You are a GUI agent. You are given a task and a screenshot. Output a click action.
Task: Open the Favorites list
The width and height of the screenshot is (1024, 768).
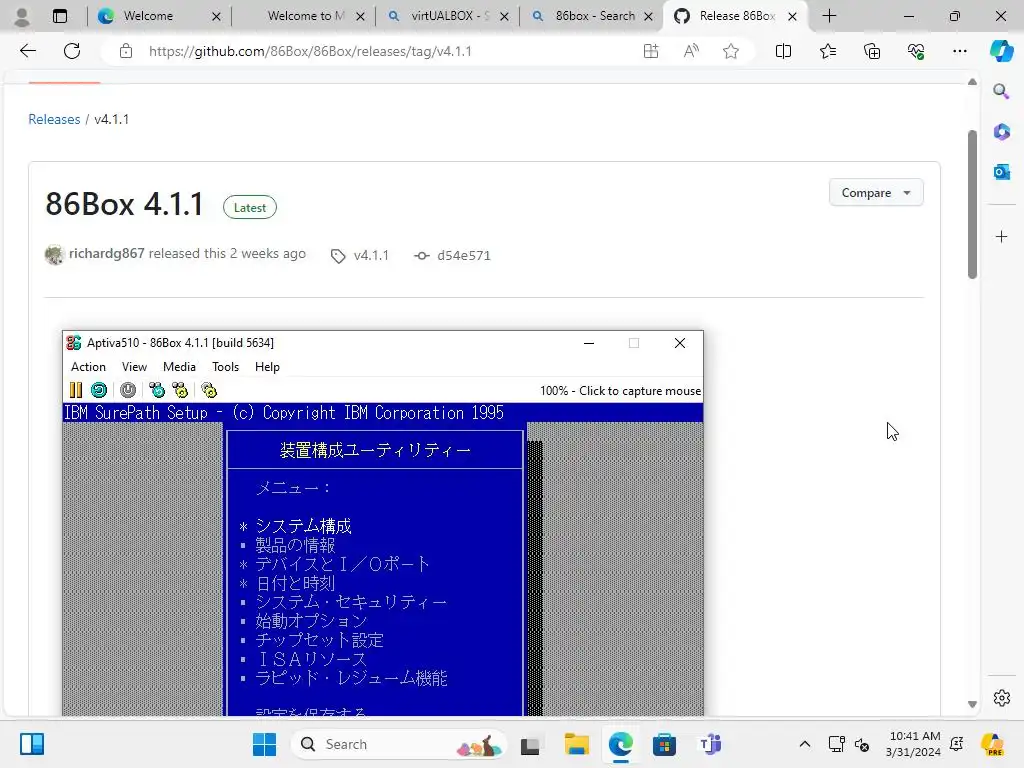pyautogui.click(x=827, y=51)
